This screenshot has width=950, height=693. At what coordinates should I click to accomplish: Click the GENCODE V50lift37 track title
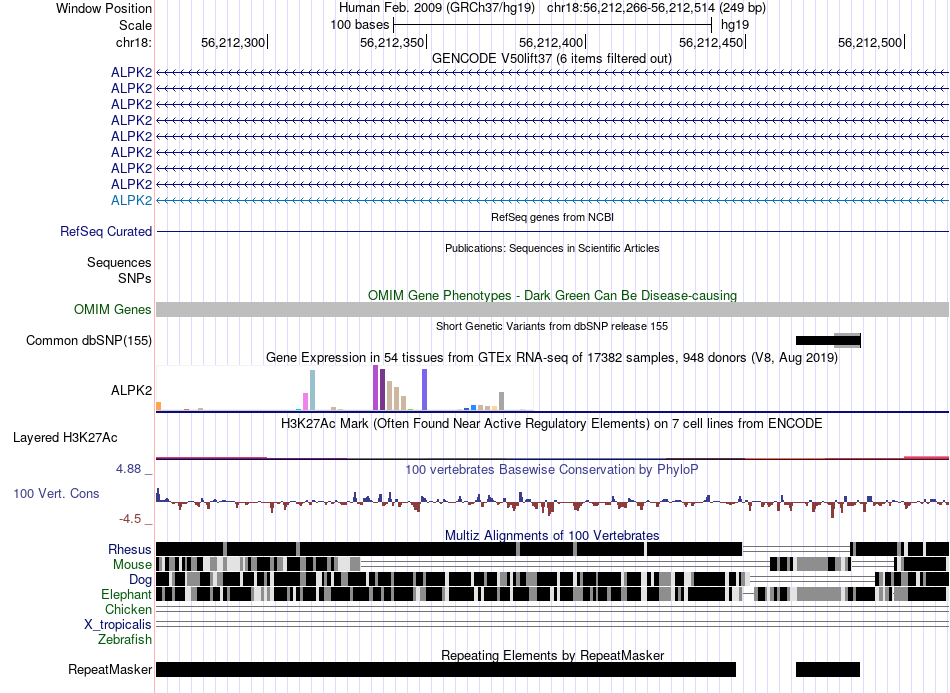pyautogui.click(x=551, y=59)
